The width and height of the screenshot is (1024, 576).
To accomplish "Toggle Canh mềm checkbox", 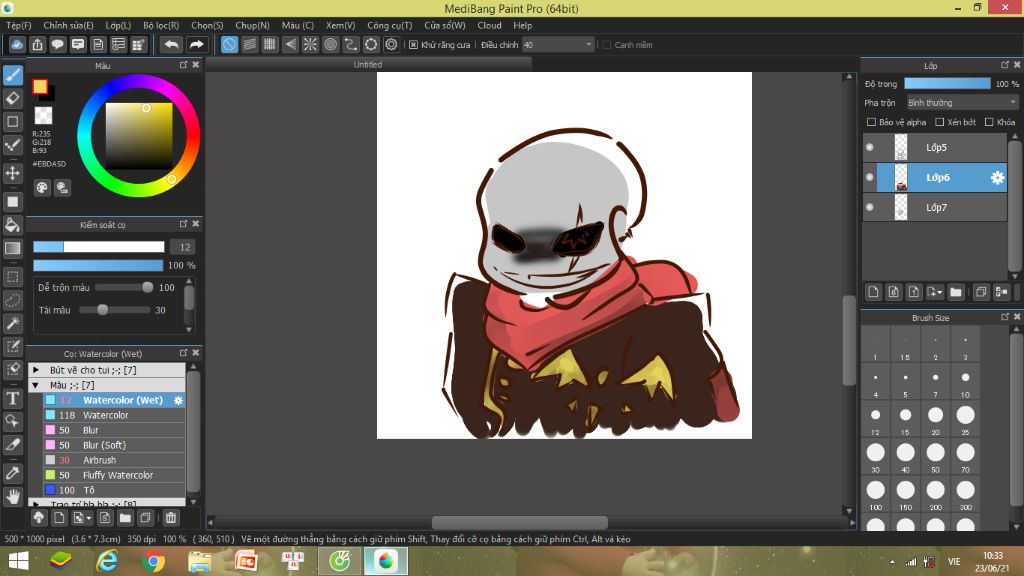I will pyautogui.click(x=607, y=45).
